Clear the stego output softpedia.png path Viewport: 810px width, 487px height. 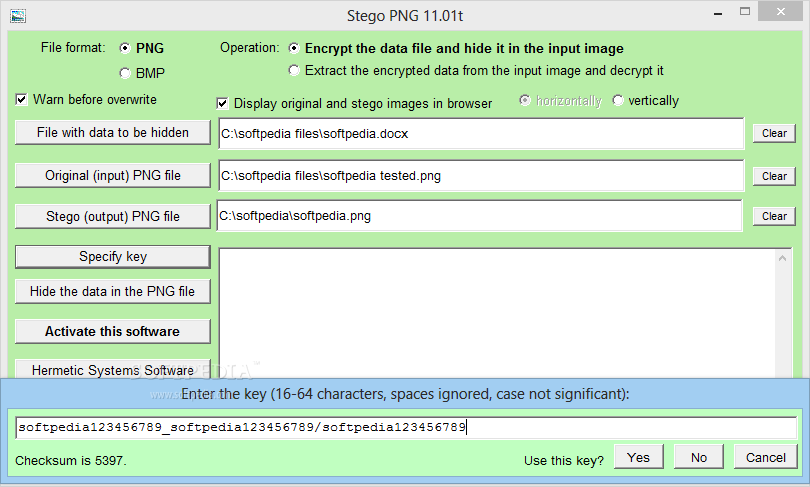tap(774, 216)
